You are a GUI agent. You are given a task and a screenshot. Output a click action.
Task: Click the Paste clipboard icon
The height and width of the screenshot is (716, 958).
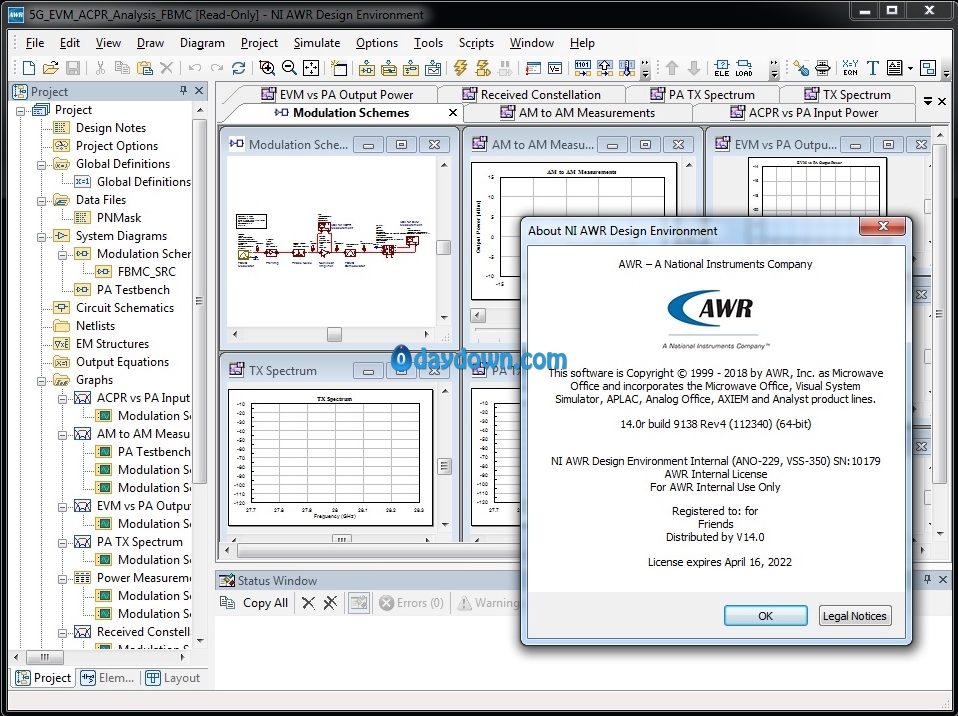pyautogui.click(x=145, y=68)
